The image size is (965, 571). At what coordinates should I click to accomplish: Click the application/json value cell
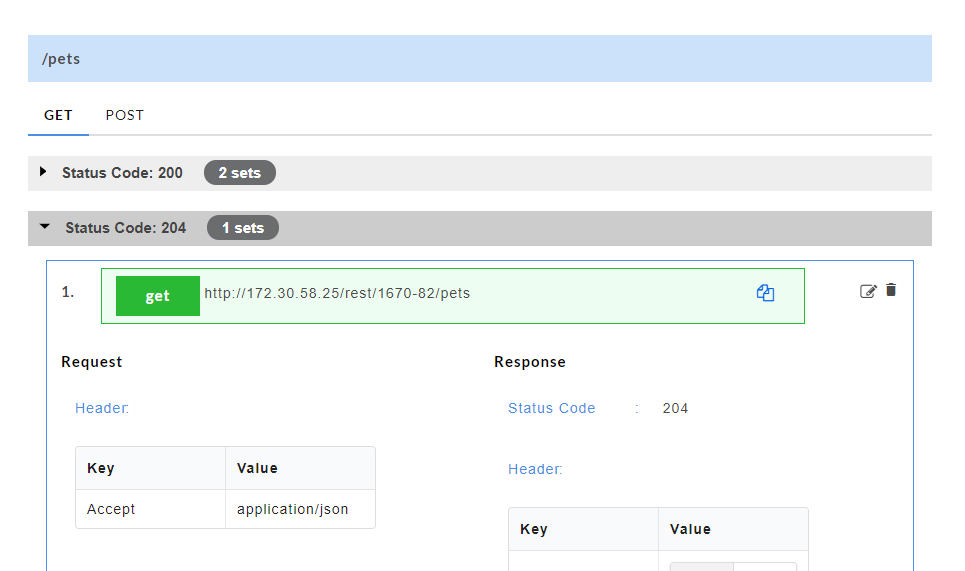click(300, 509)
